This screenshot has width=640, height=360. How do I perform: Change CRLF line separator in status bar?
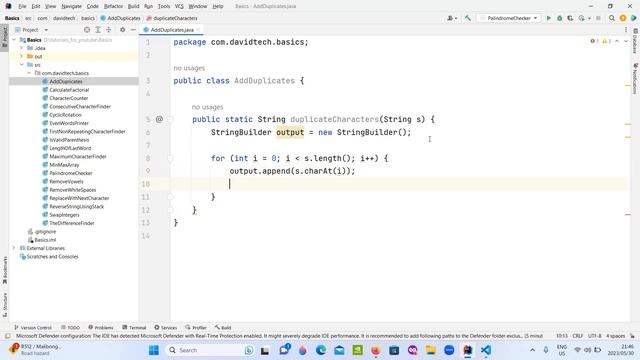[x=578, y=336]
